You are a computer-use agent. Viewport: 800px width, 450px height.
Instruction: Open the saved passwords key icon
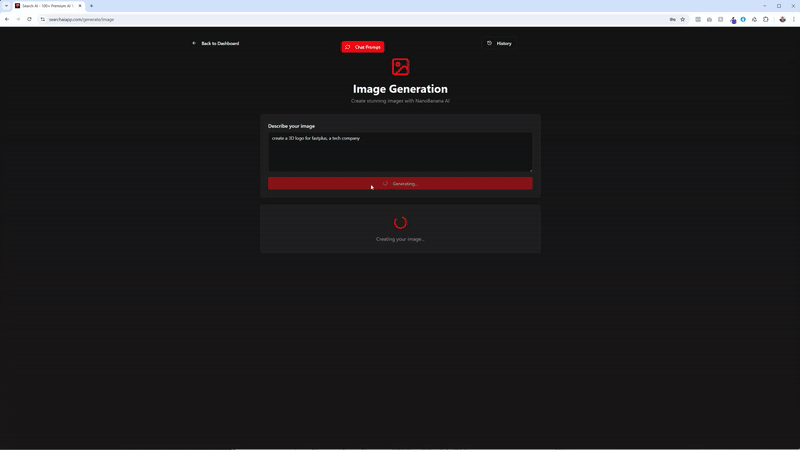672,19
